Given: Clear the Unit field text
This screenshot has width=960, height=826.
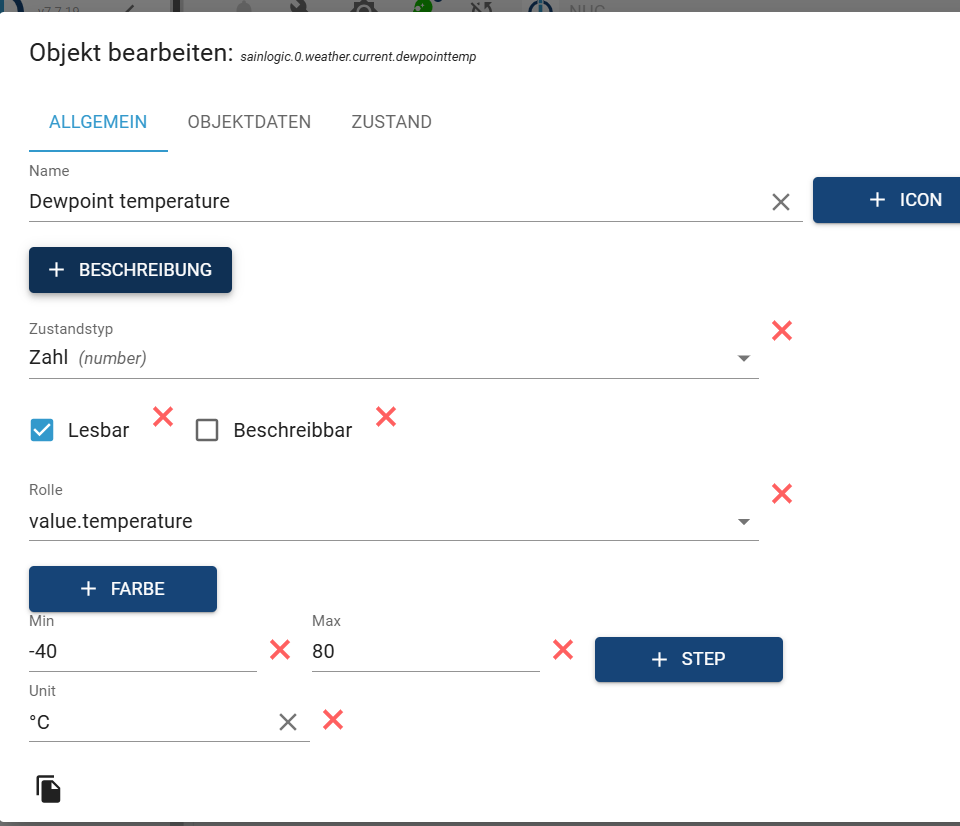Looking at the screenshot, I should click(288, 722).
